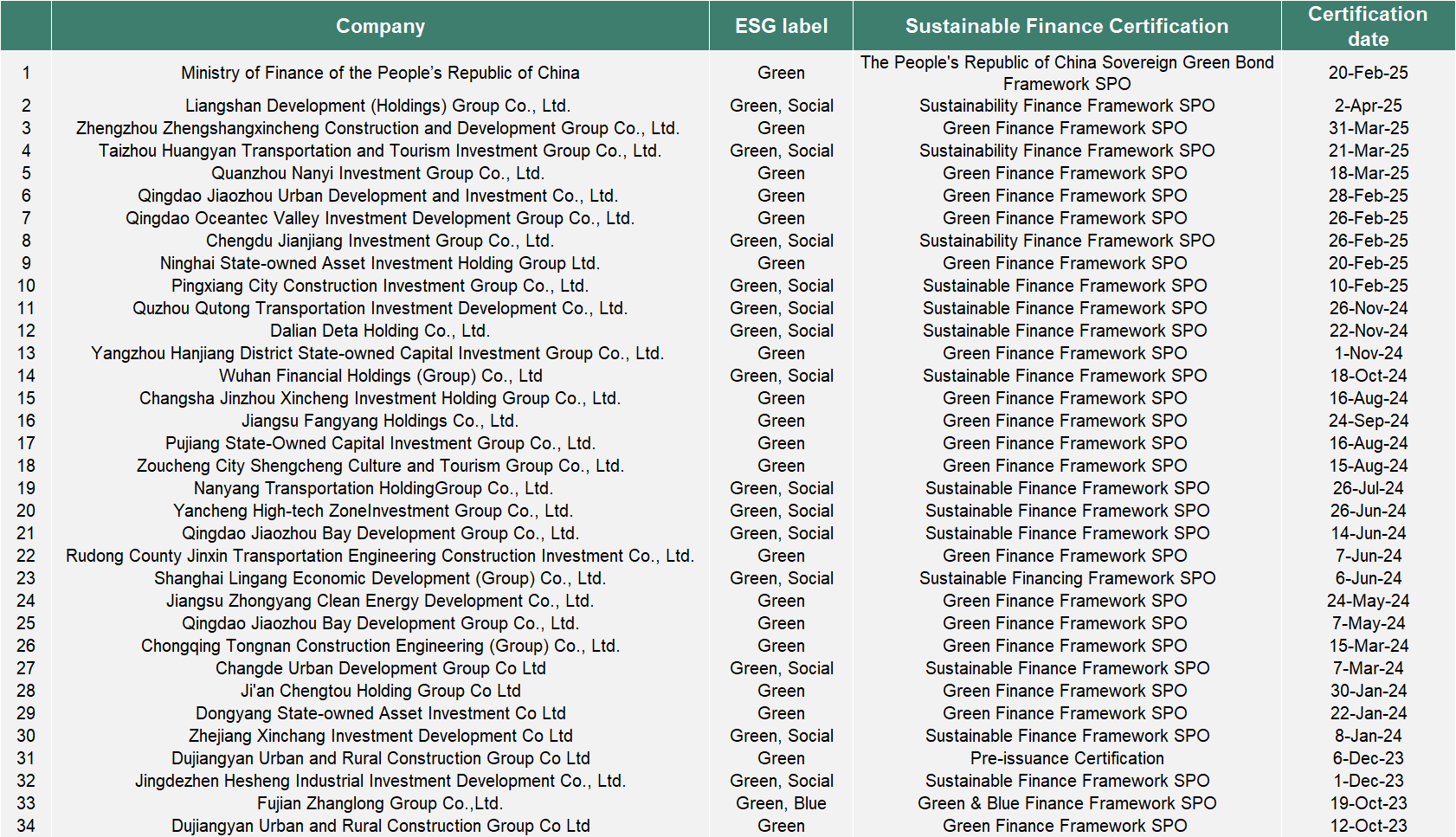This screenshot has width=1456, height=837.
Task: Click the date 26-Jun-24
Action: [x=1368, y=511]
